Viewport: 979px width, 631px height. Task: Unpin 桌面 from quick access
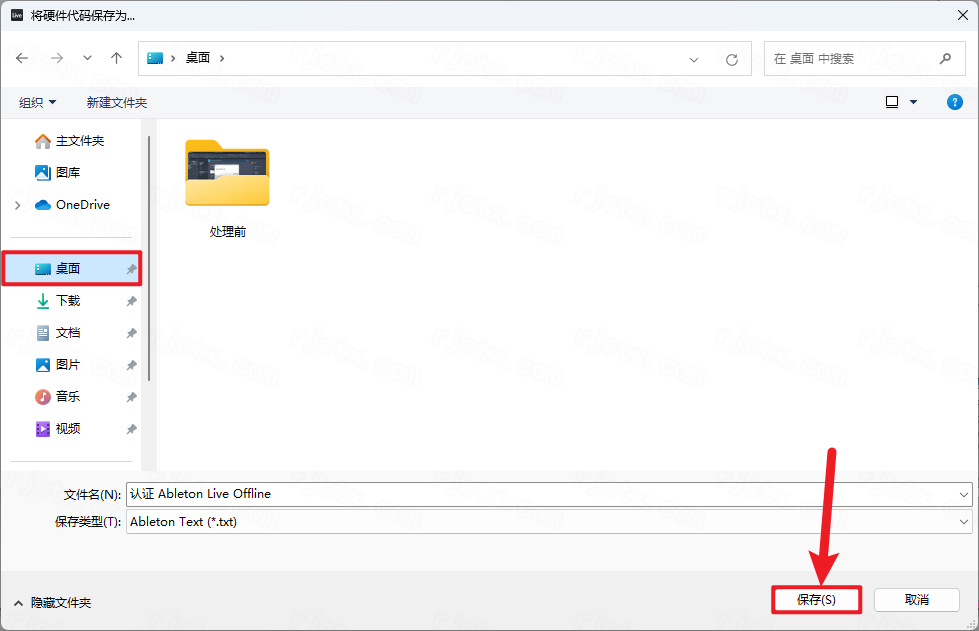tap(130, 270)
